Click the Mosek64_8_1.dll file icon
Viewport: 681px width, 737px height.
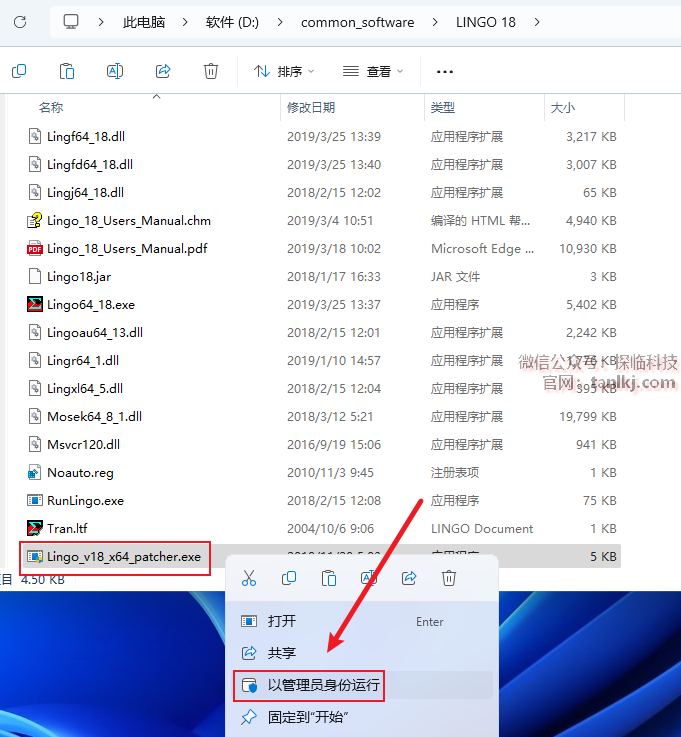[x=35, y=416]
